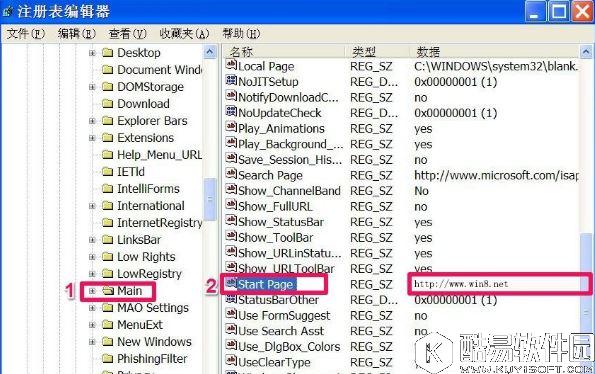Image resolution: width=595 pixels, height=374 pixels.
Task: Open the 查看(V) menu
Action: [x=127, y=34]
